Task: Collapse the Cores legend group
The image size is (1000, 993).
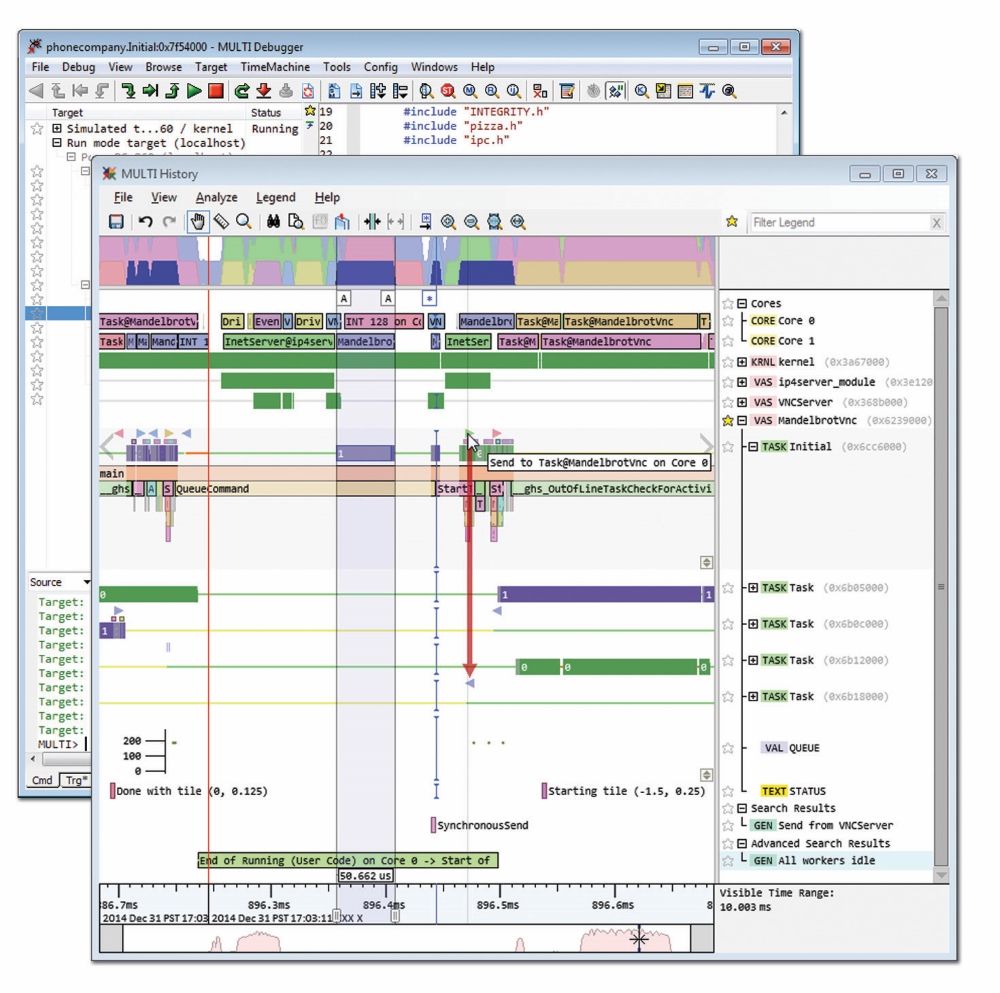Action: click(x=742, y=303)
